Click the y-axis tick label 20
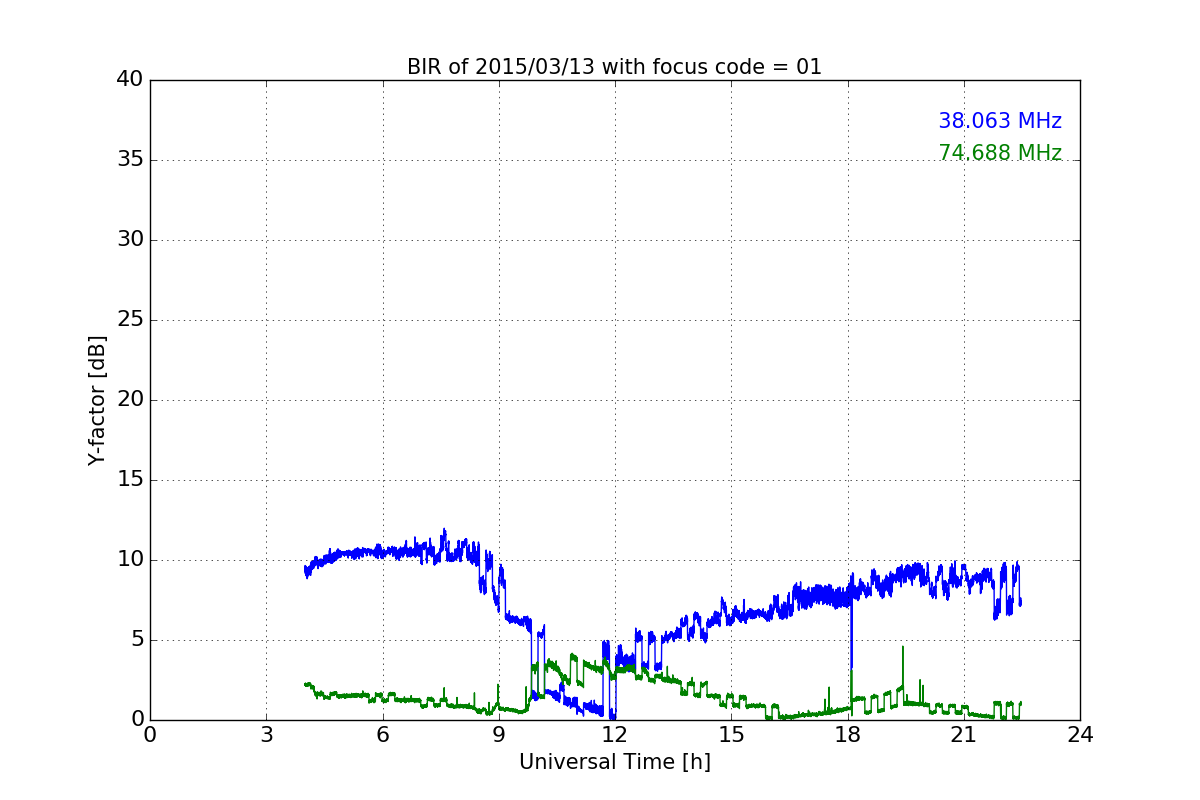1200x800 pixels. pyautogui.click(x=129, y=400)
